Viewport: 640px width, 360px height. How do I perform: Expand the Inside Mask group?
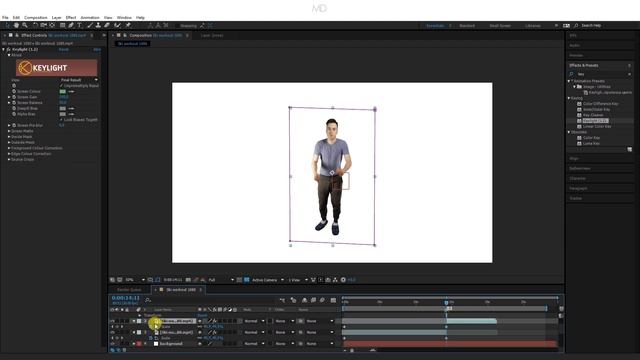(9, 137)
